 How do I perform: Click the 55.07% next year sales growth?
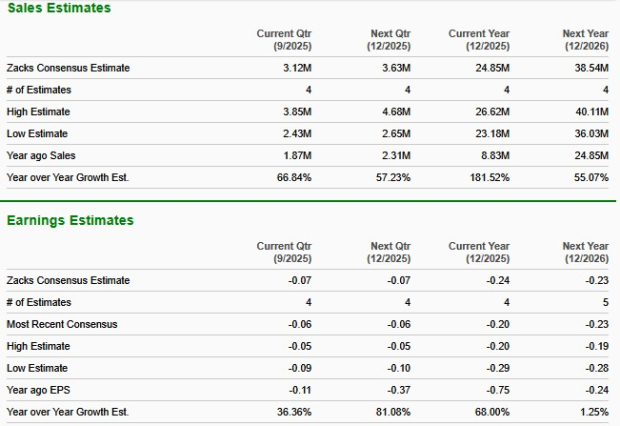tap(590, 177)
